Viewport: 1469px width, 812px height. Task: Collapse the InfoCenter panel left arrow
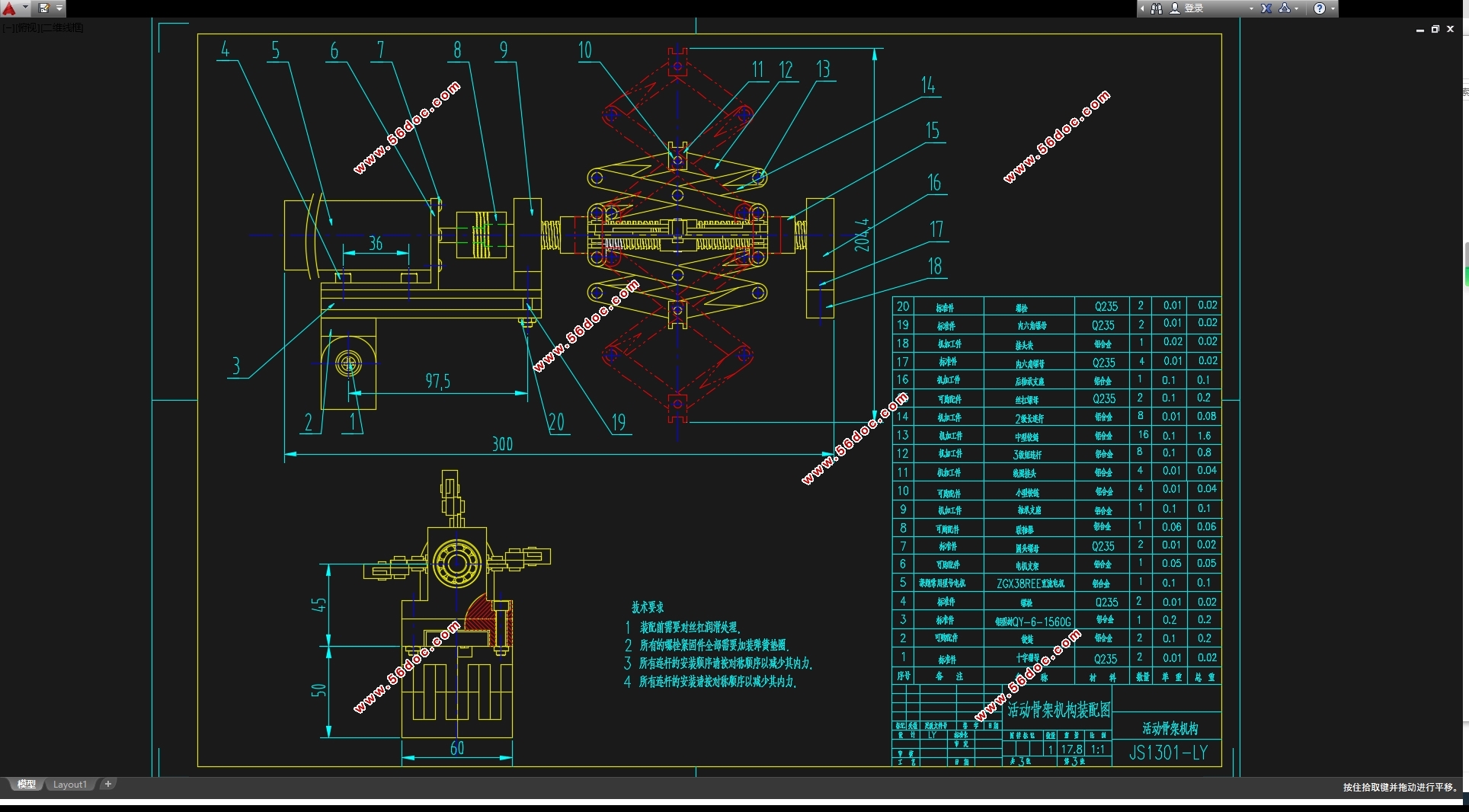[1142, 8]
